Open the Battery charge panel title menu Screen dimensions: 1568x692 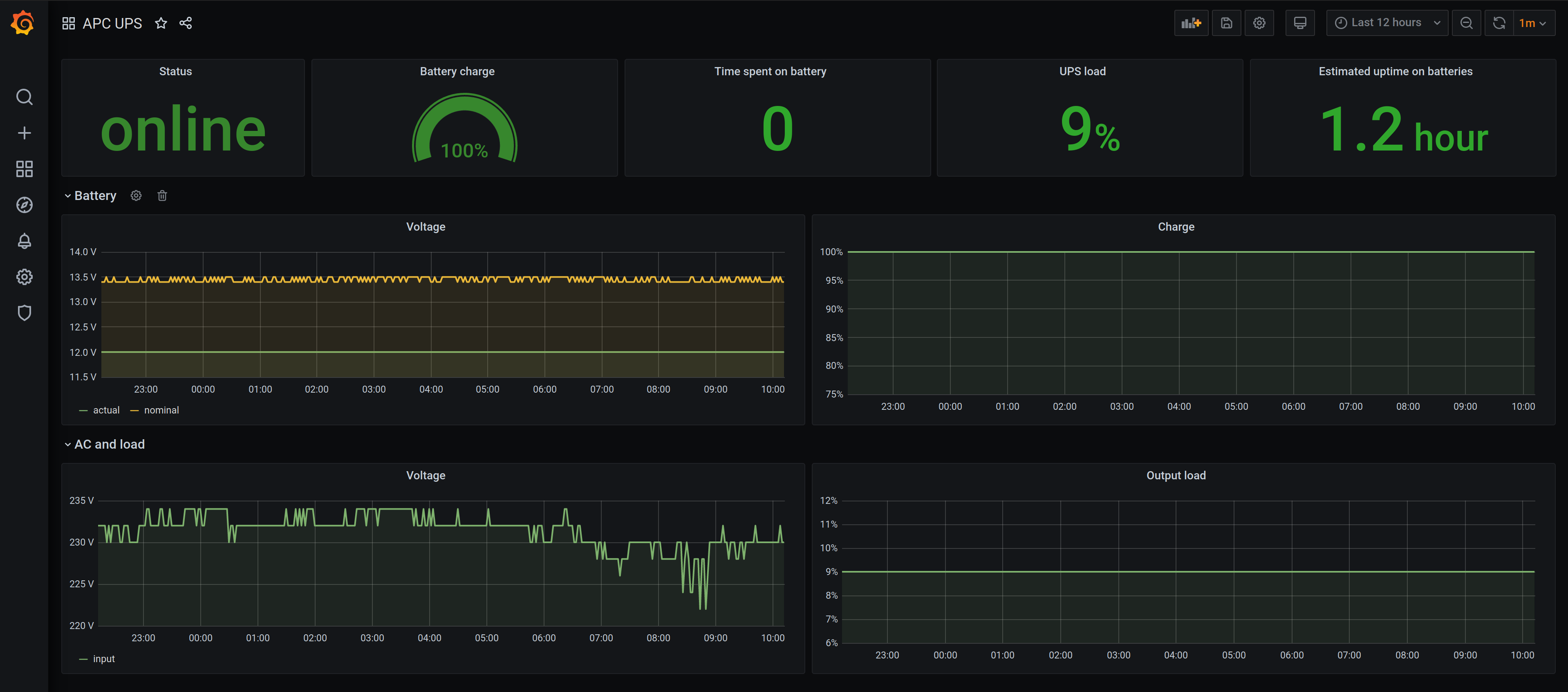point(457,71)
